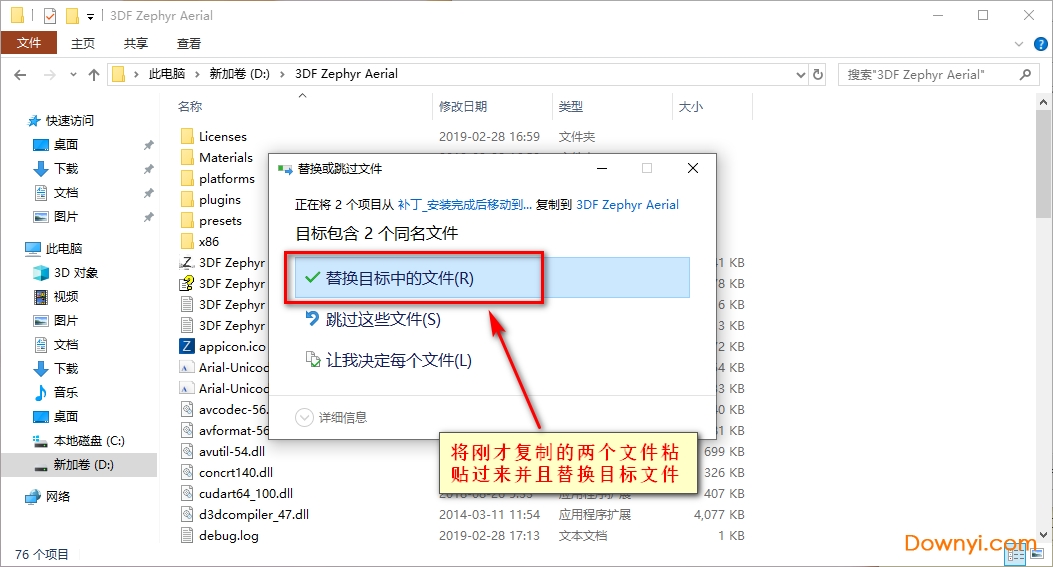Select 本地磁盘 (C:) drive in sidebar
1053x567 pixels.
point(88,441)
